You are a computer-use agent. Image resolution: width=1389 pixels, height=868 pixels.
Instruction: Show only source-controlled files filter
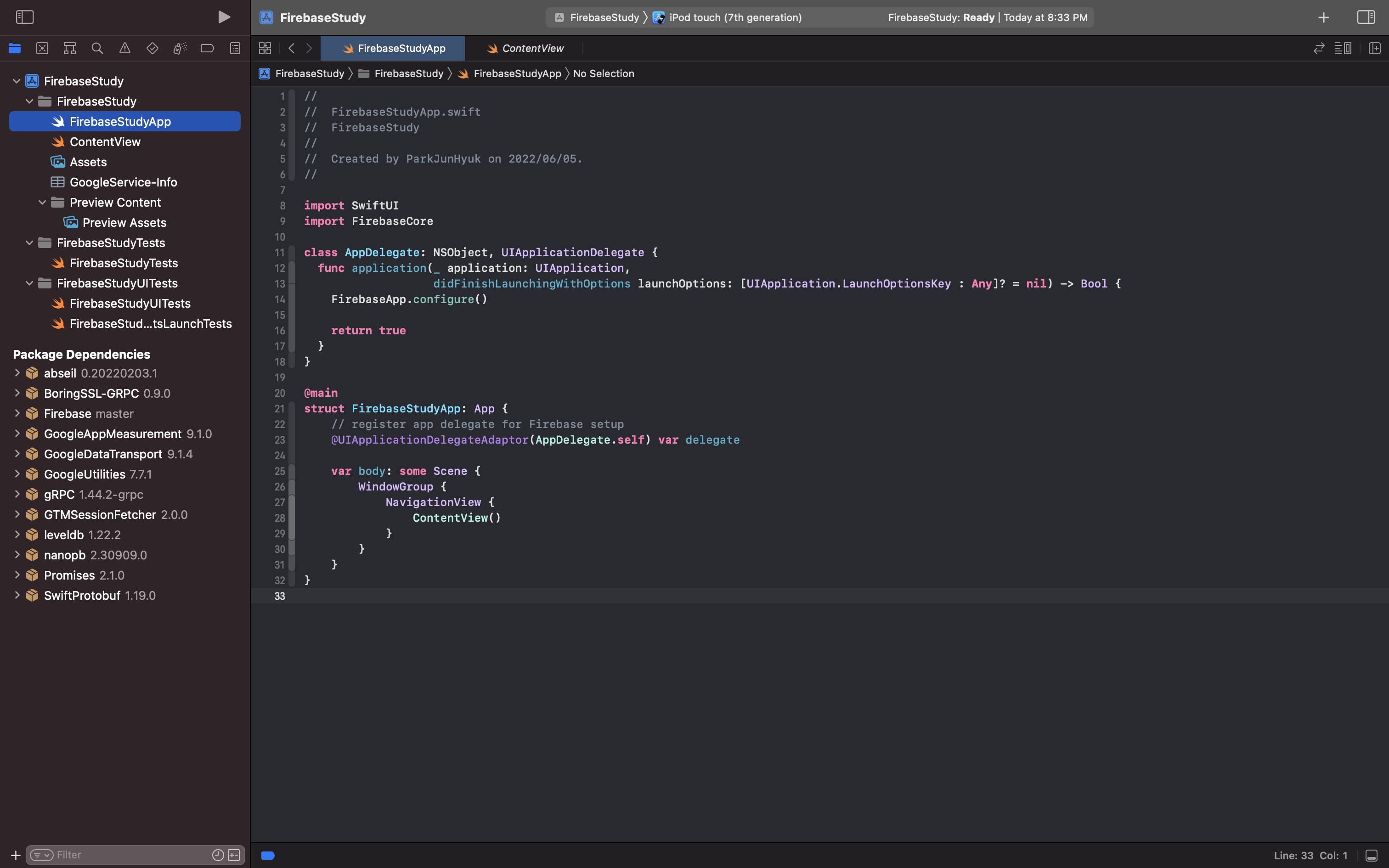point(234,855)
